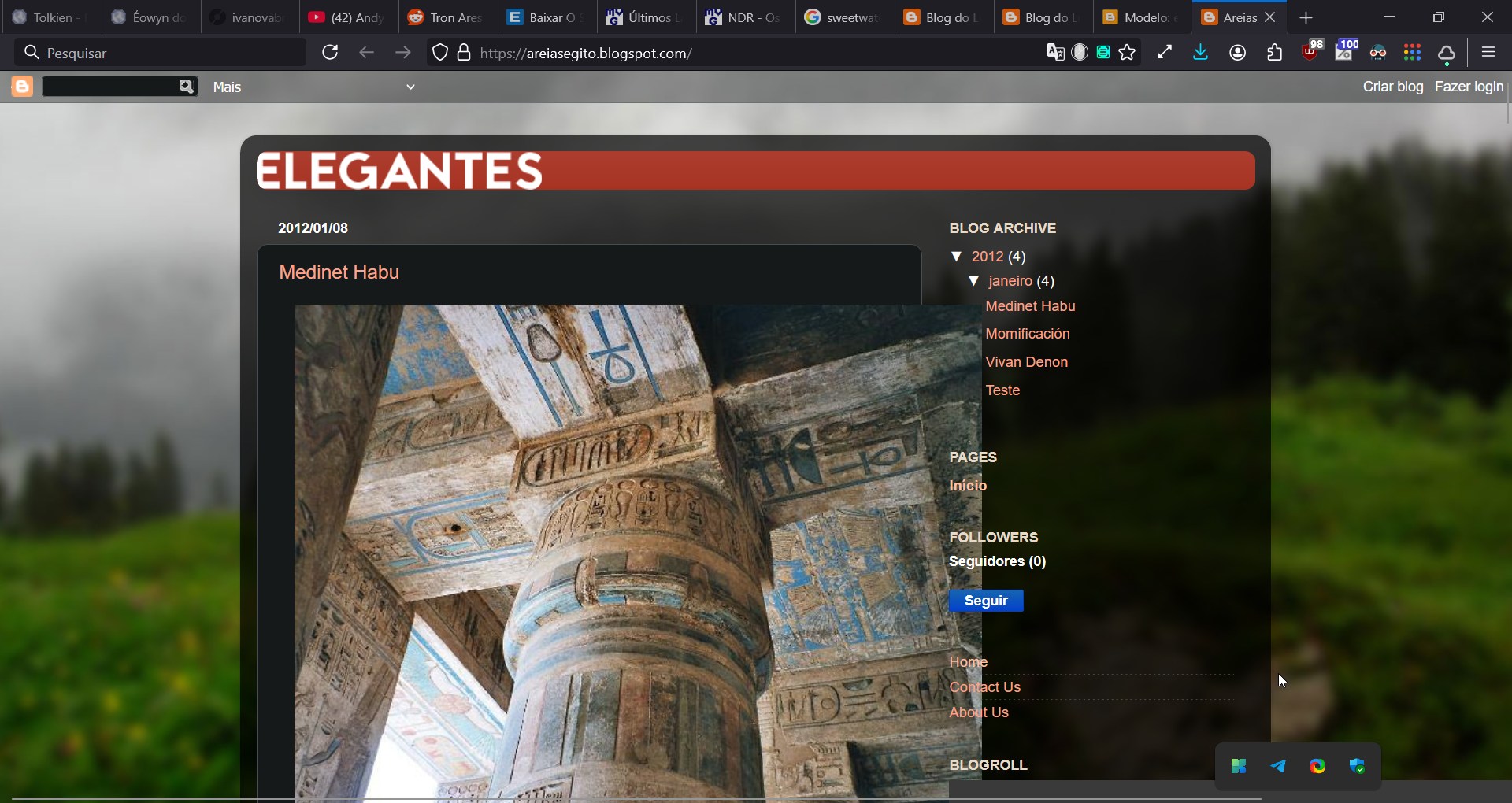The height and width of the screenshot is (803, 1512).
Task: Switch to the Últimos tab
Action: [645, 17]
